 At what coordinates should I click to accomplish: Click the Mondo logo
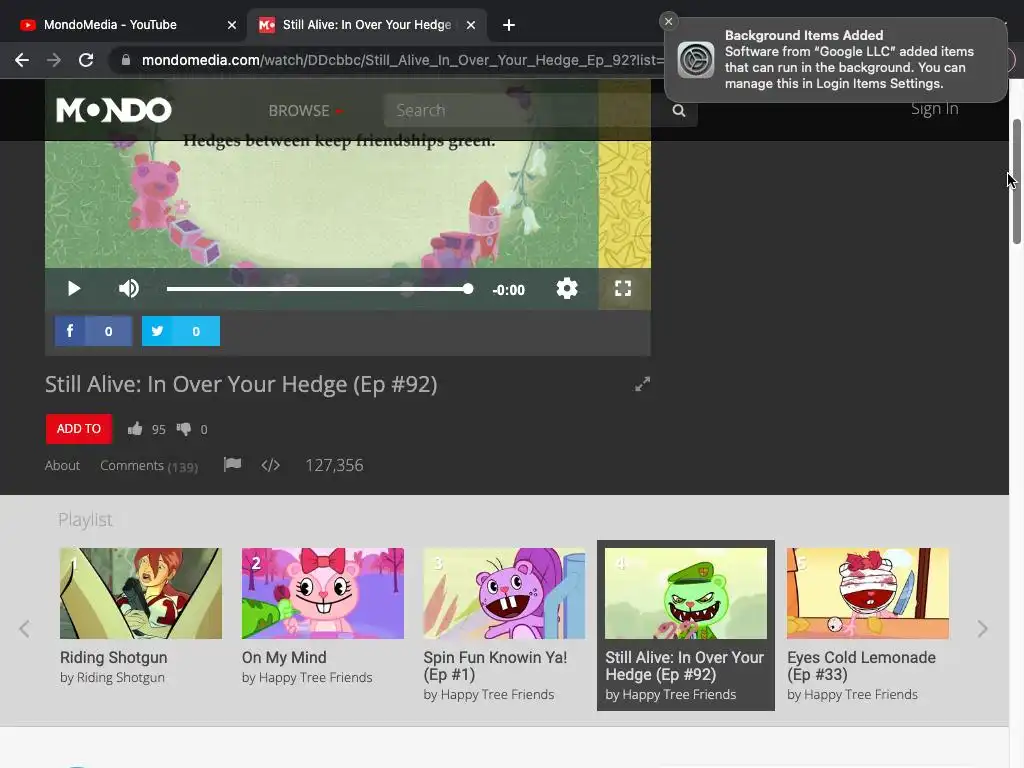(x=114, y=110)
